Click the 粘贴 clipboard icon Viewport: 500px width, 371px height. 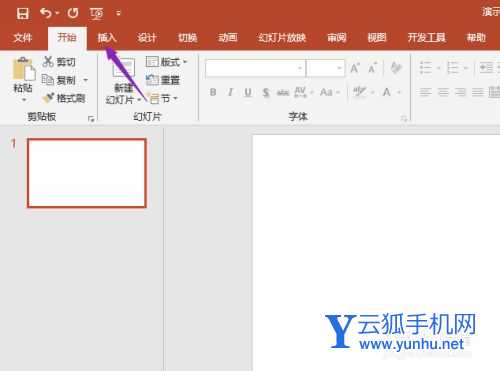[24, 69]
